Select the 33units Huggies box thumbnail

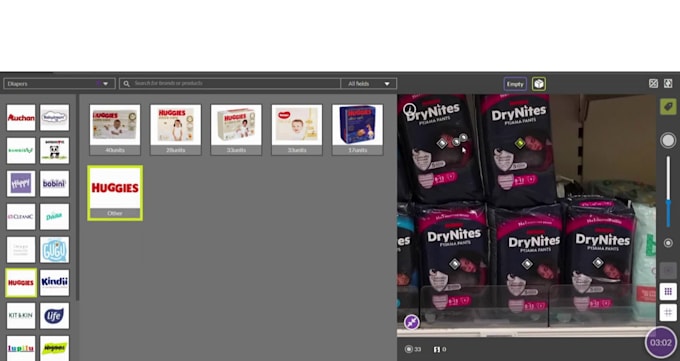[x=236, y=129]
